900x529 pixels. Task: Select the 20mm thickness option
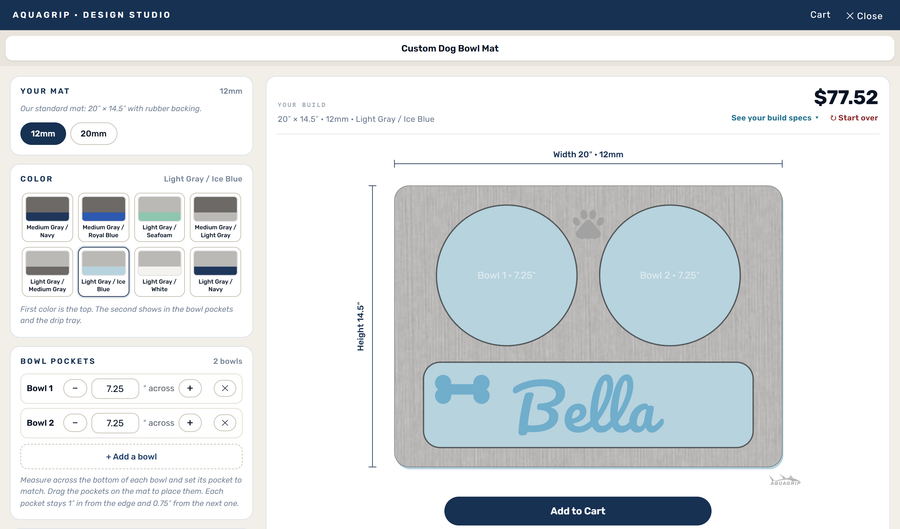tap(94, 134)
